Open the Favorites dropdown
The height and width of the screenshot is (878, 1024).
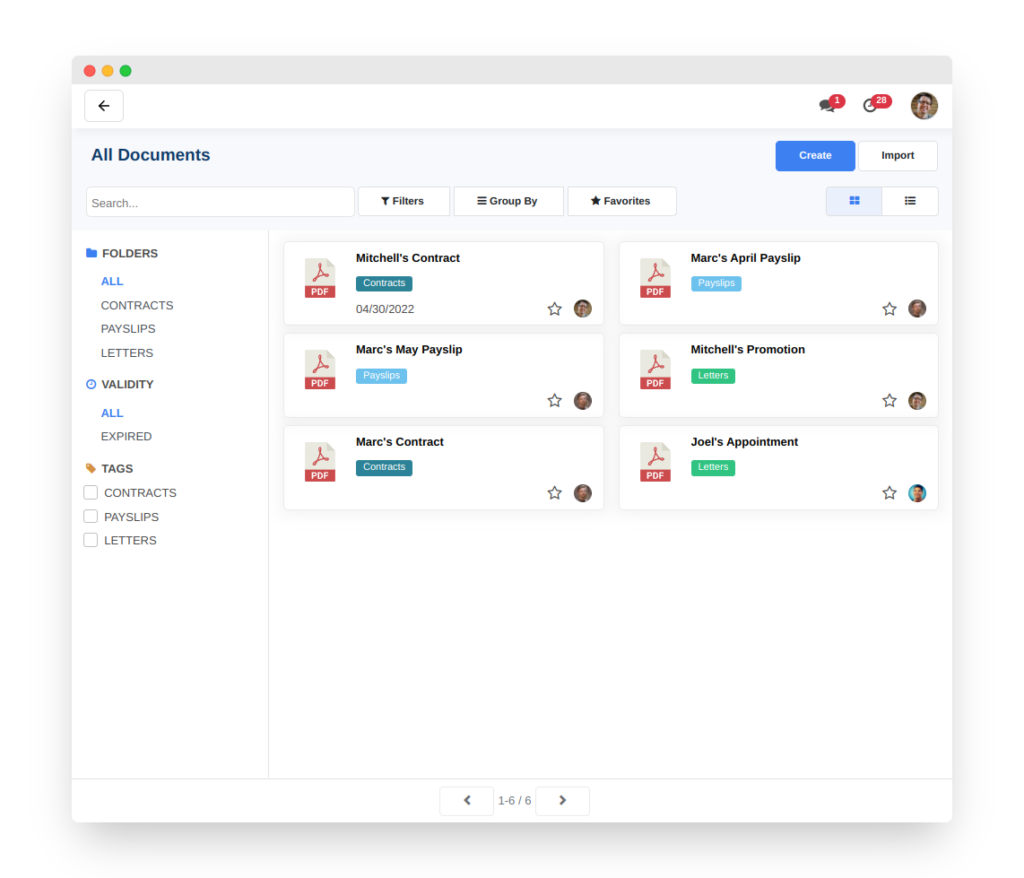point(621,200)
